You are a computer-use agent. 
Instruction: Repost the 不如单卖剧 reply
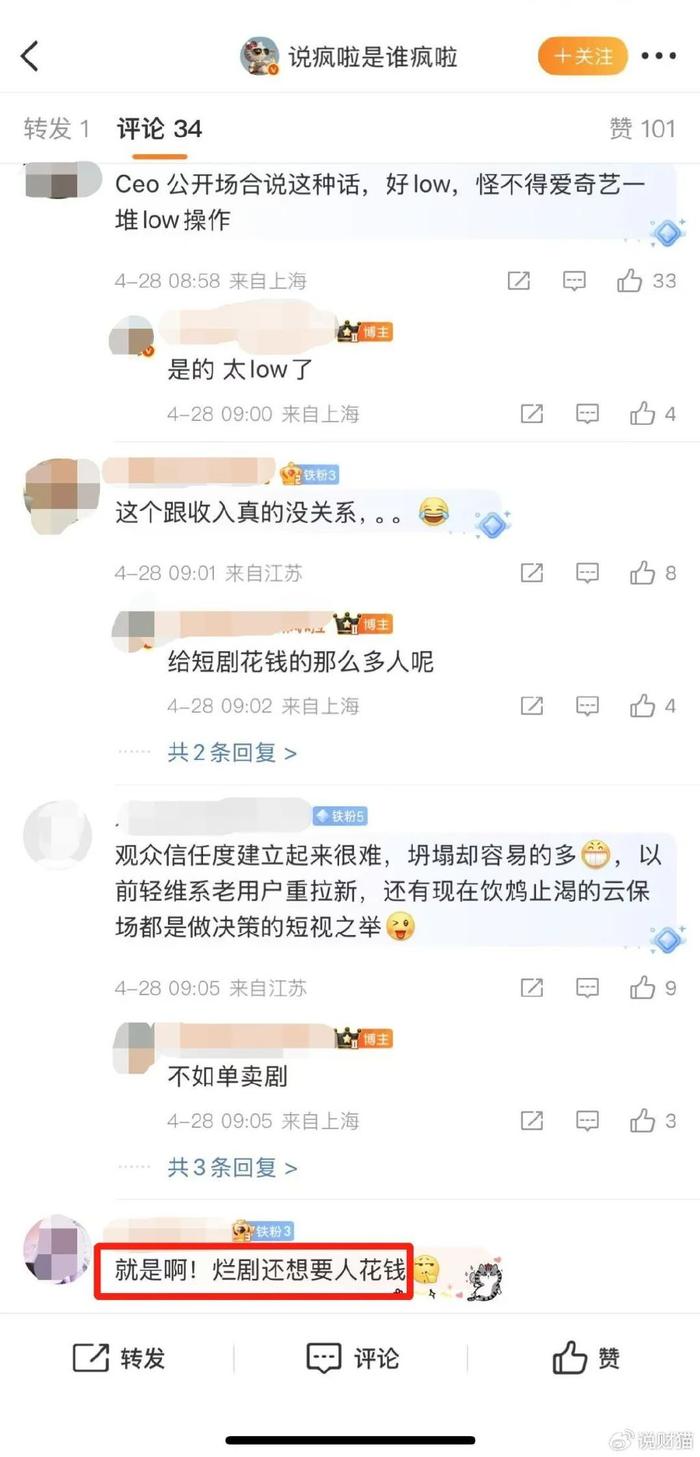pos(532,1121)
